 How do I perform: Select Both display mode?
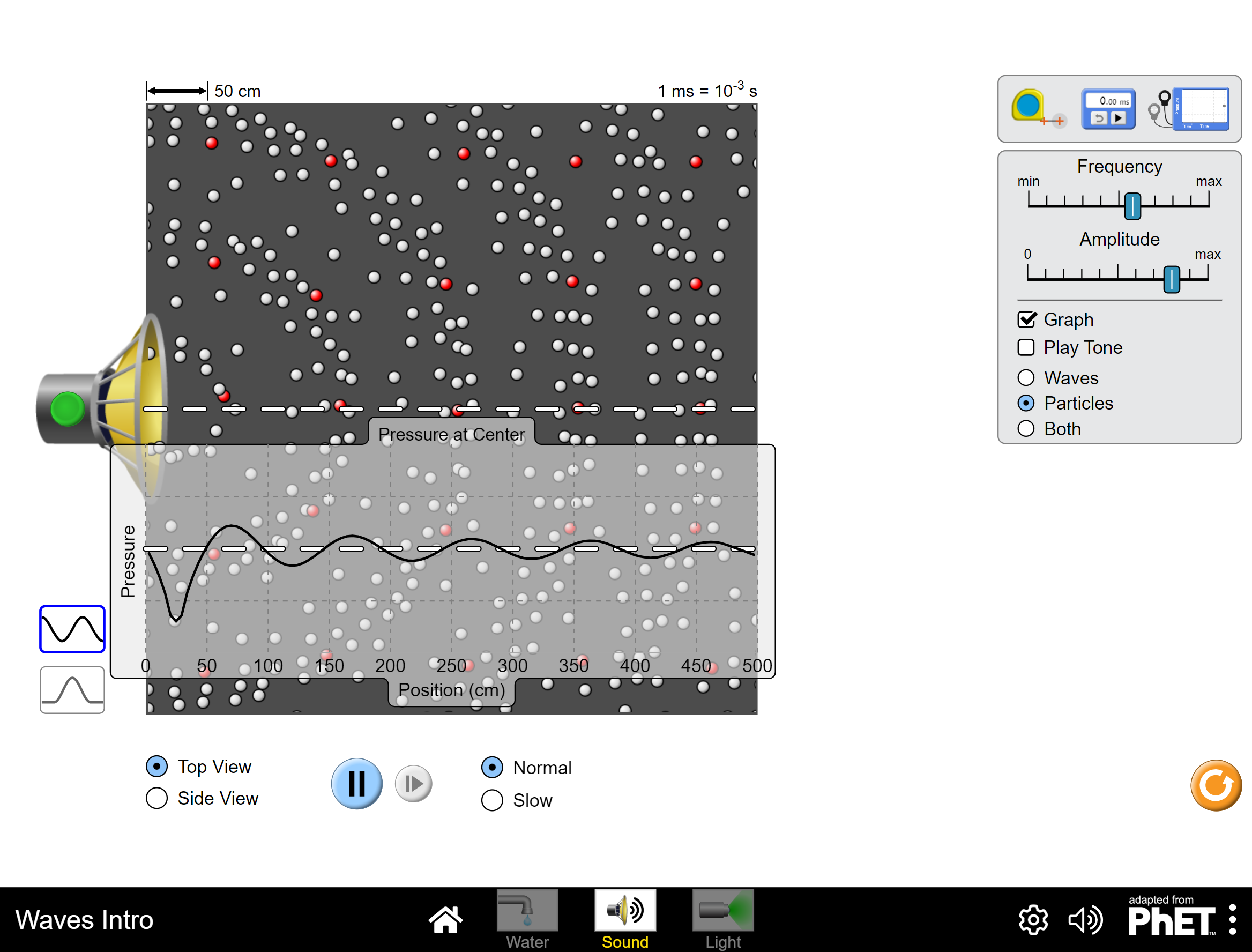[1026, 428]
